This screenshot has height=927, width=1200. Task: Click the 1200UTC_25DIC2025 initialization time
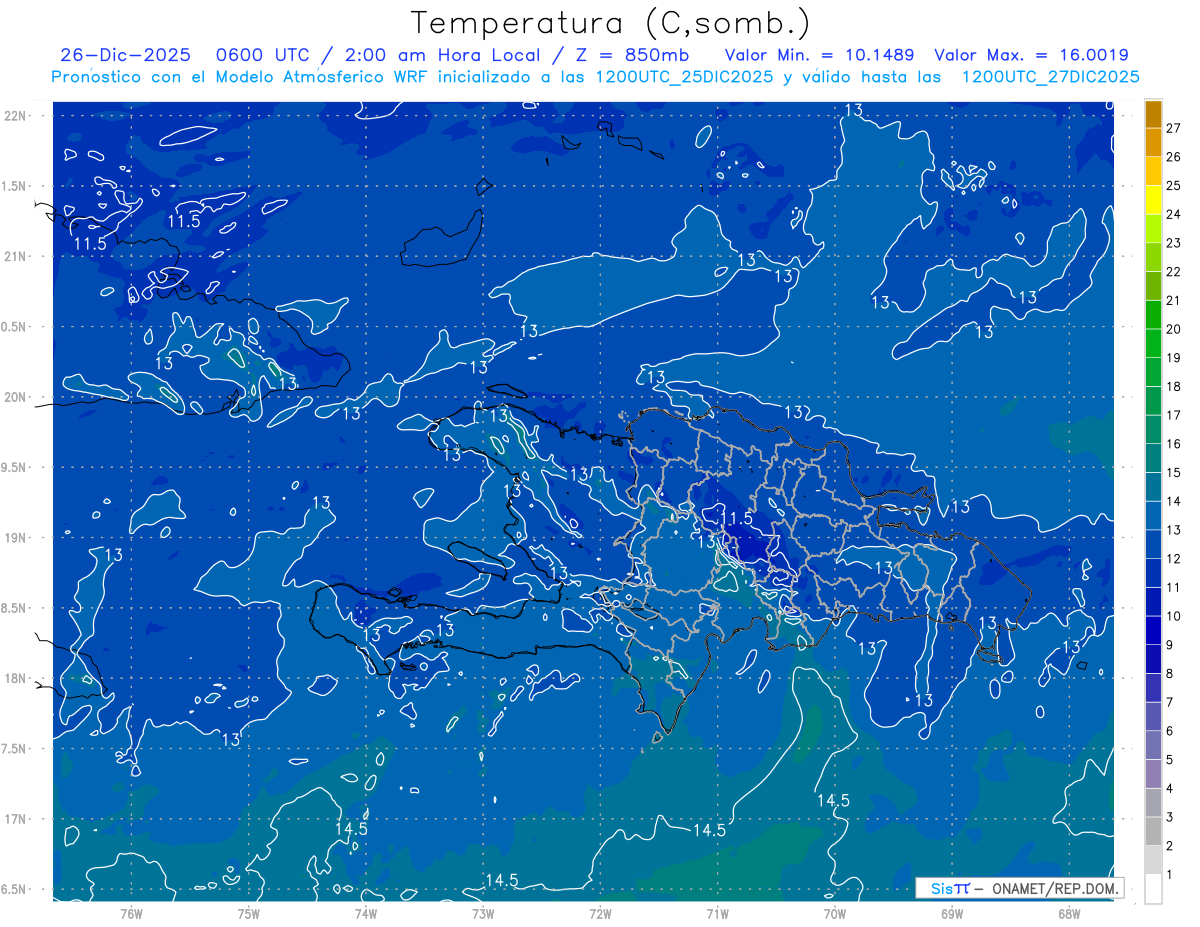pyautogui.click(x=683, y=77)
